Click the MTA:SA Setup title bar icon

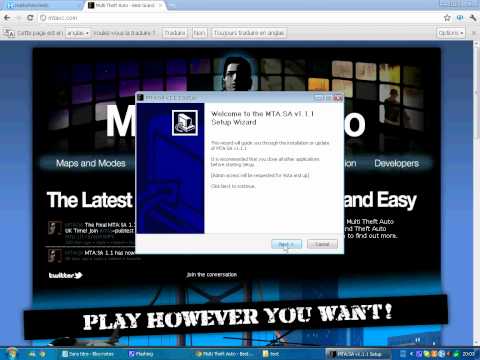click(141, 97)
